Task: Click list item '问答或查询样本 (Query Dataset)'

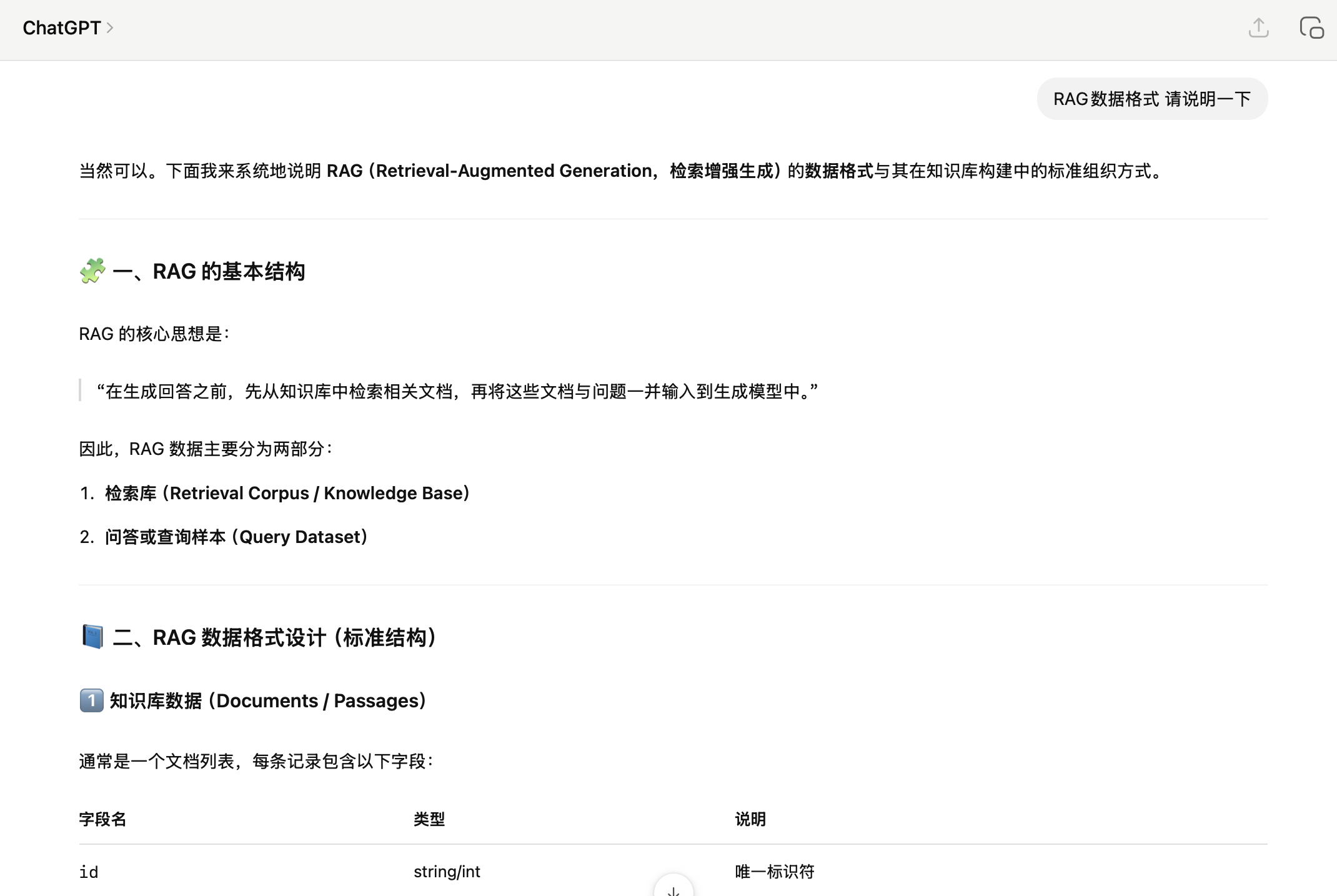Action: coord(236,537)
